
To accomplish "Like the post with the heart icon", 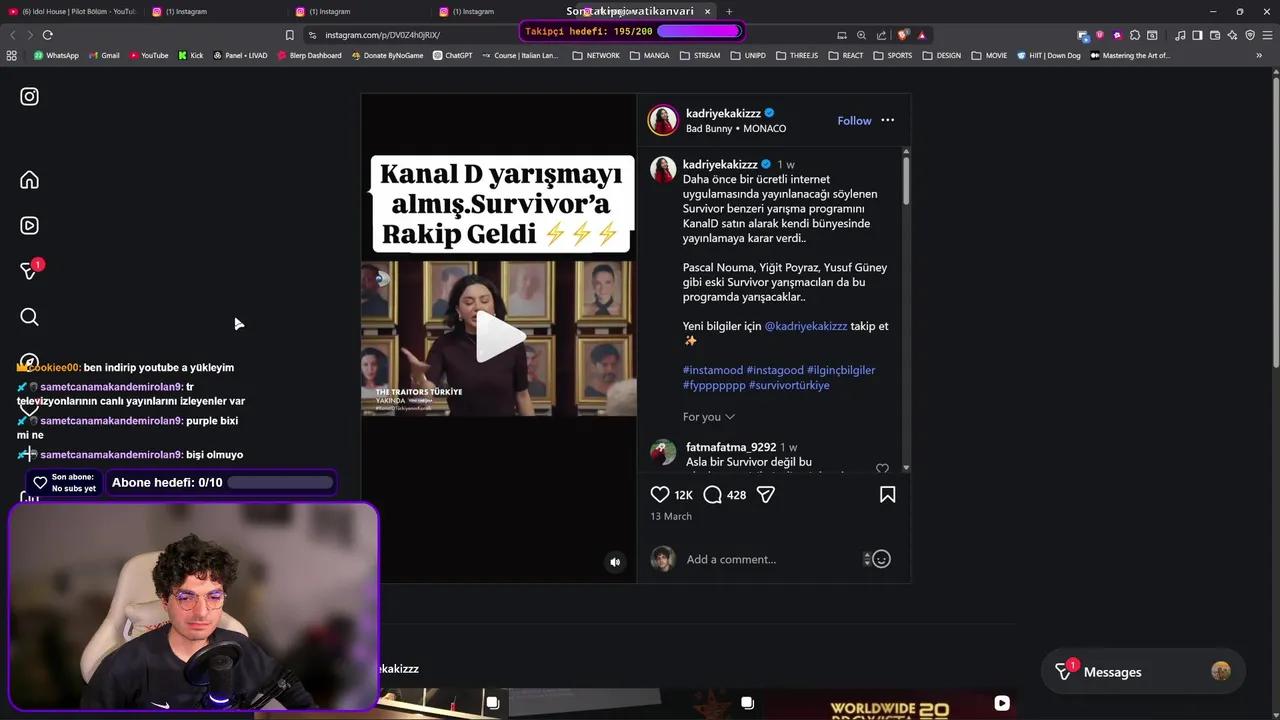I will point(660,494).
